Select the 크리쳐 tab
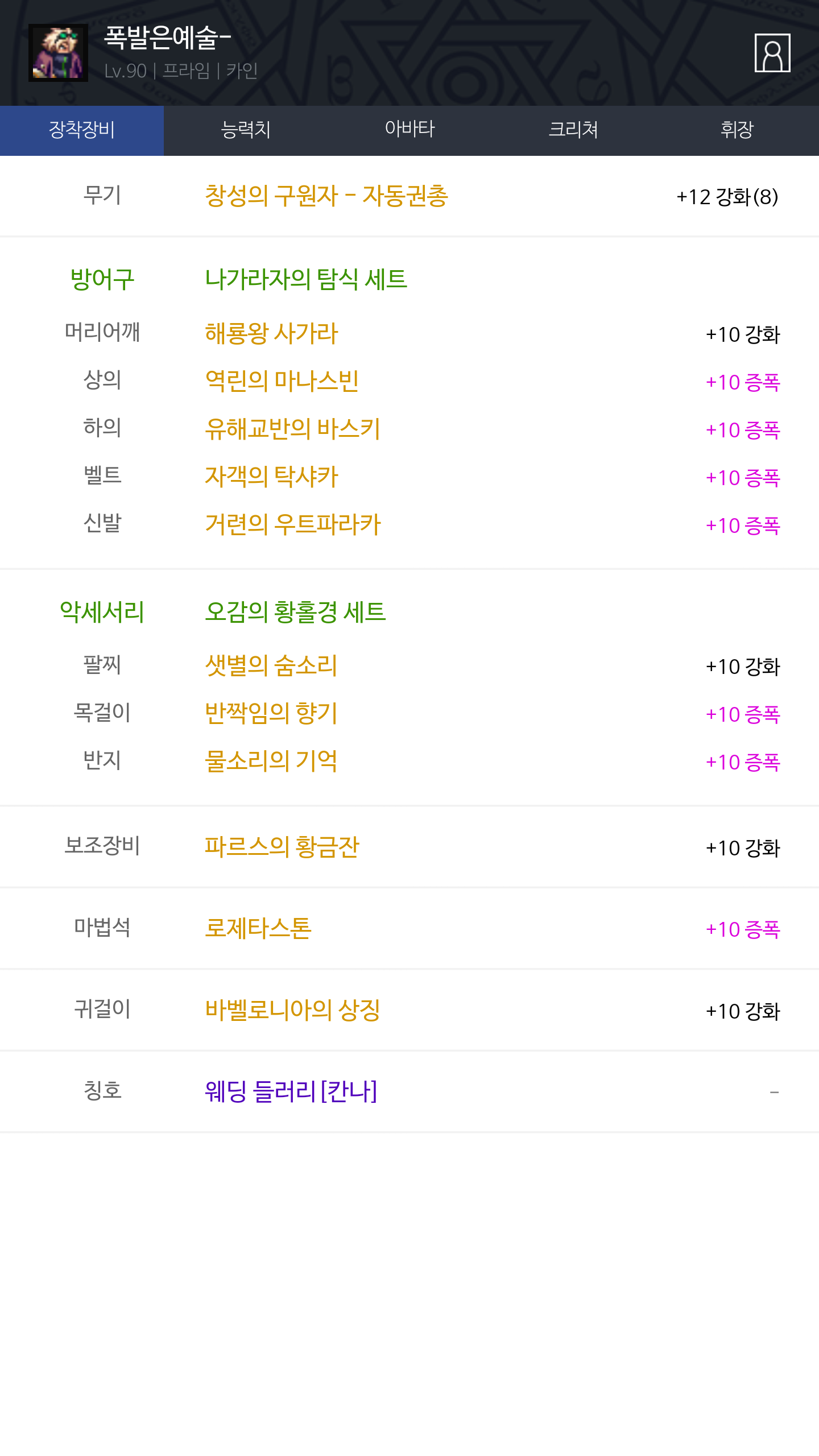The height and width of the screenshot is (1456, 819). coord(573,130)
